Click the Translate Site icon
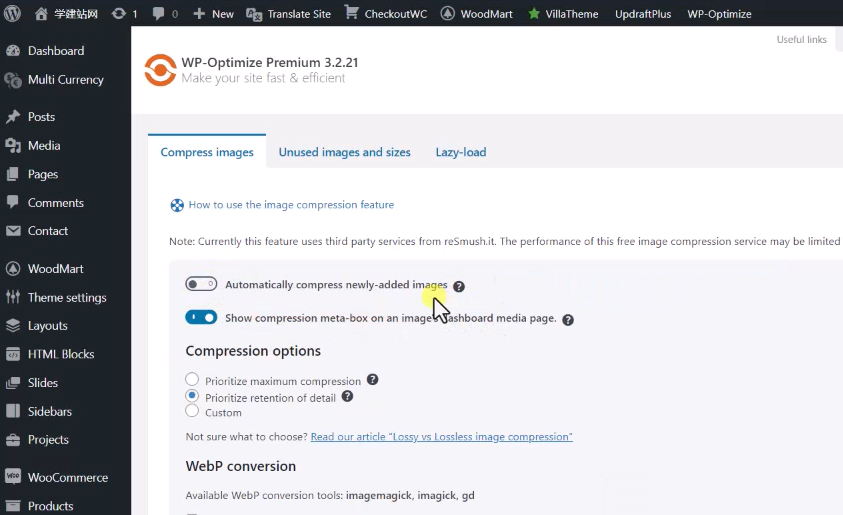The width and height of the screenshot is (843, 515). (x=254, y=14)
